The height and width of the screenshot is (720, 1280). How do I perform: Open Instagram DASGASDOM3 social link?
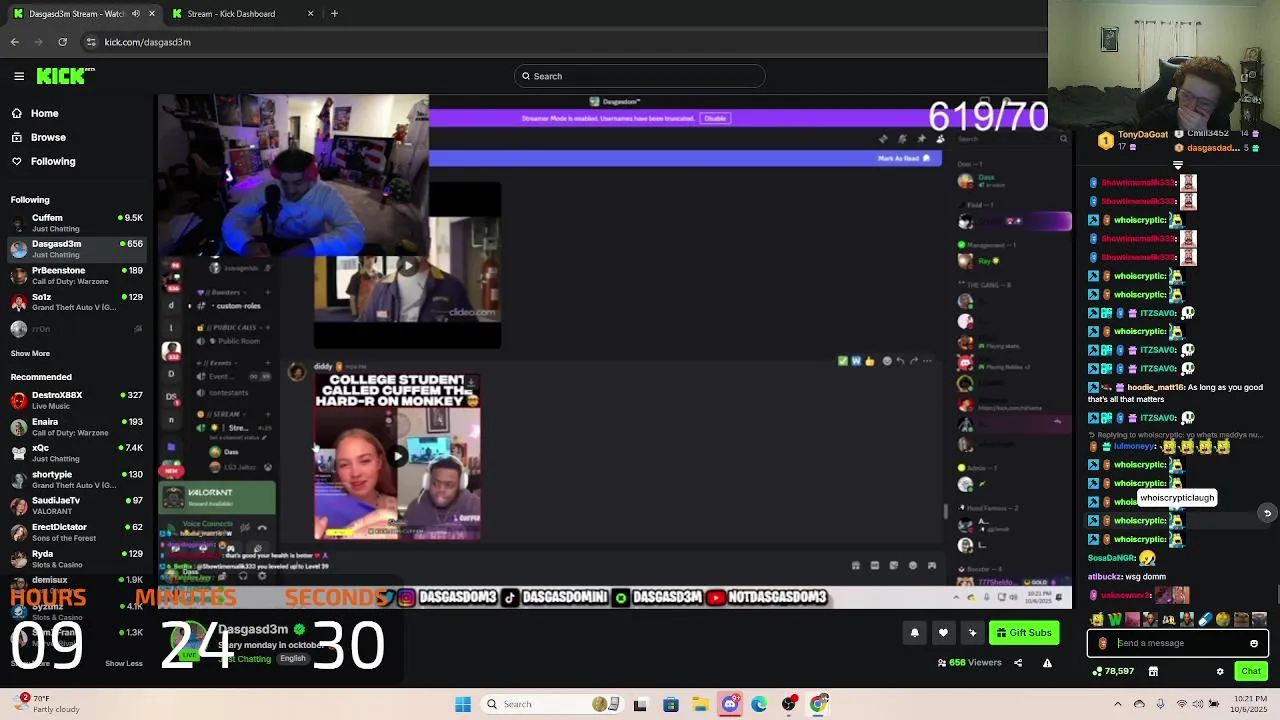pos(447,597)
